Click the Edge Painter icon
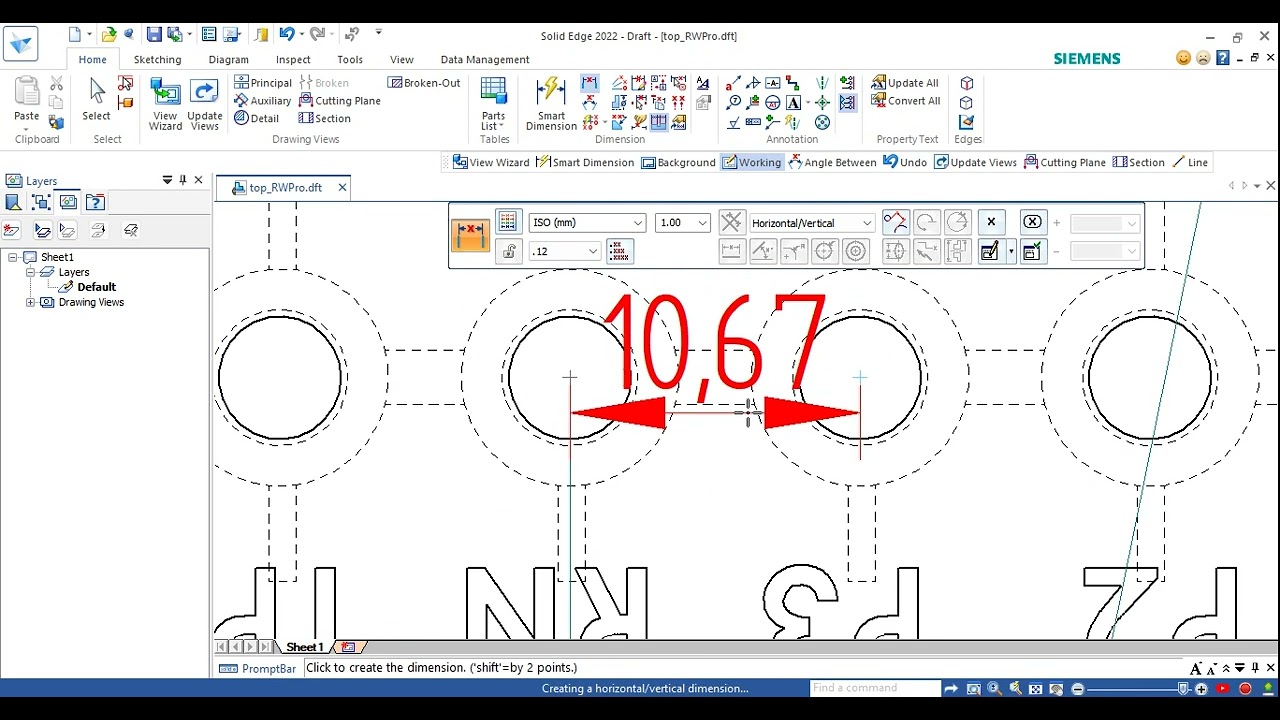The width and height of the screenshot is (1280, 720). [966, 122]
